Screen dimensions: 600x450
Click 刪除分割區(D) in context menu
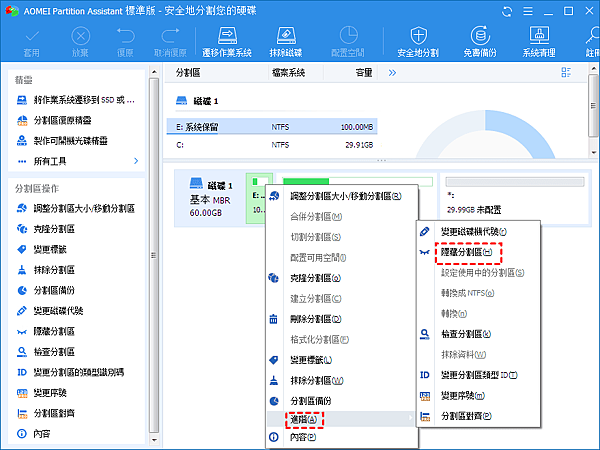[x=341, y=319]
